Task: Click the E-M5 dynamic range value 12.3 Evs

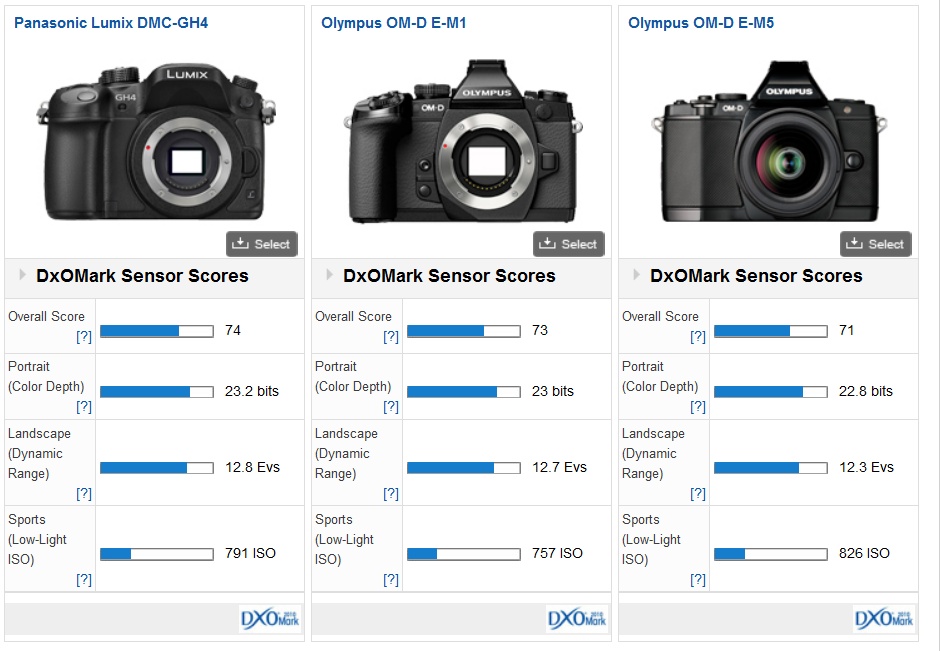Action: point(866,467)
